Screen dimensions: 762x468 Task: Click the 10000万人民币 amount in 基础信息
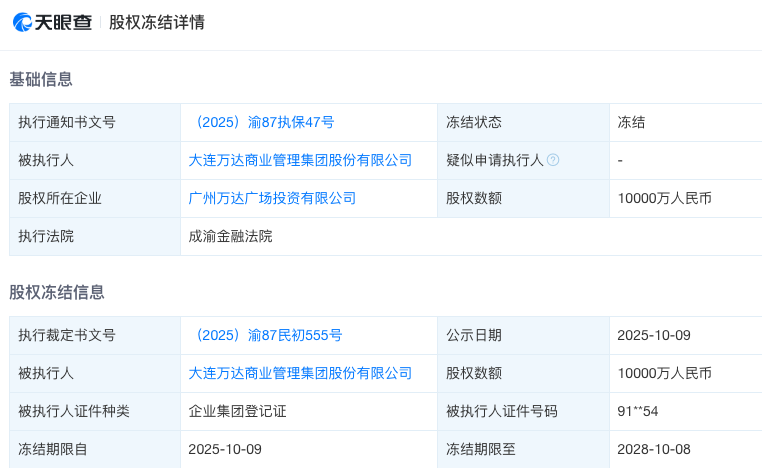point(664,198)
